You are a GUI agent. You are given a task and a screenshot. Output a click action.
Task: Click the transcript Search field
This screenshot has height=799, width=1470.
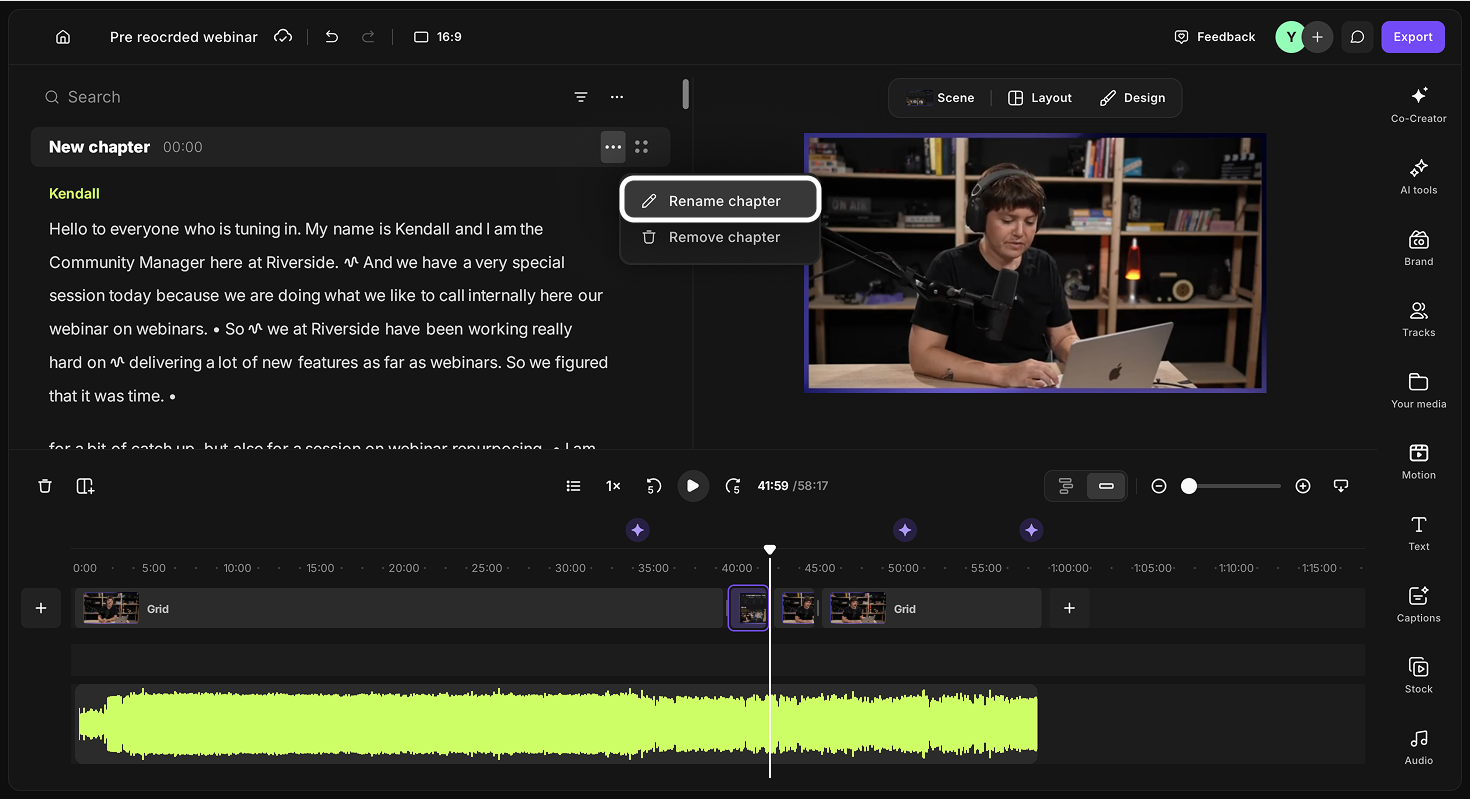pos(300,97)
